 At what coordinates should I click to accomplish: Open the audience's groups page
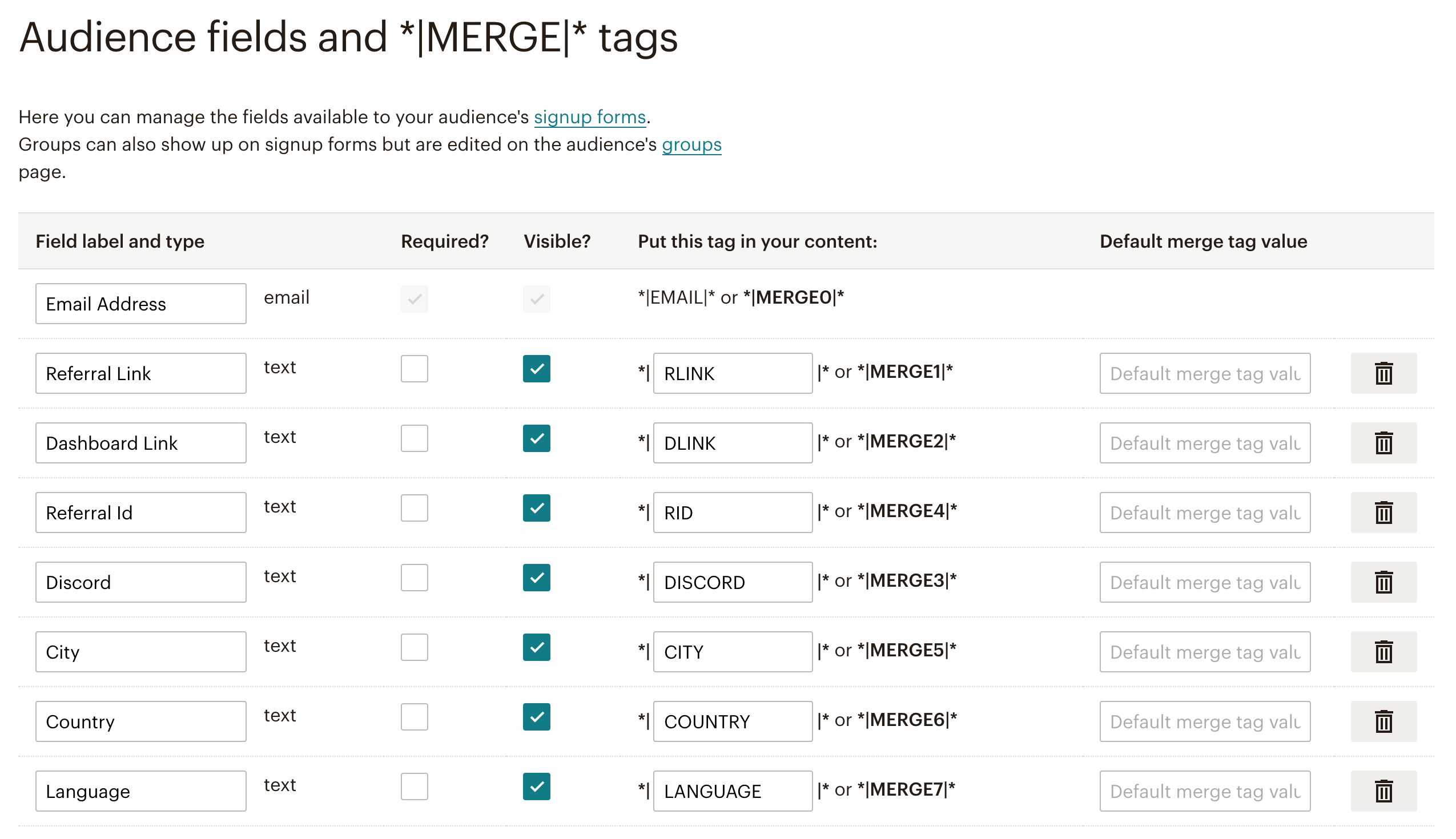(690, 144)
